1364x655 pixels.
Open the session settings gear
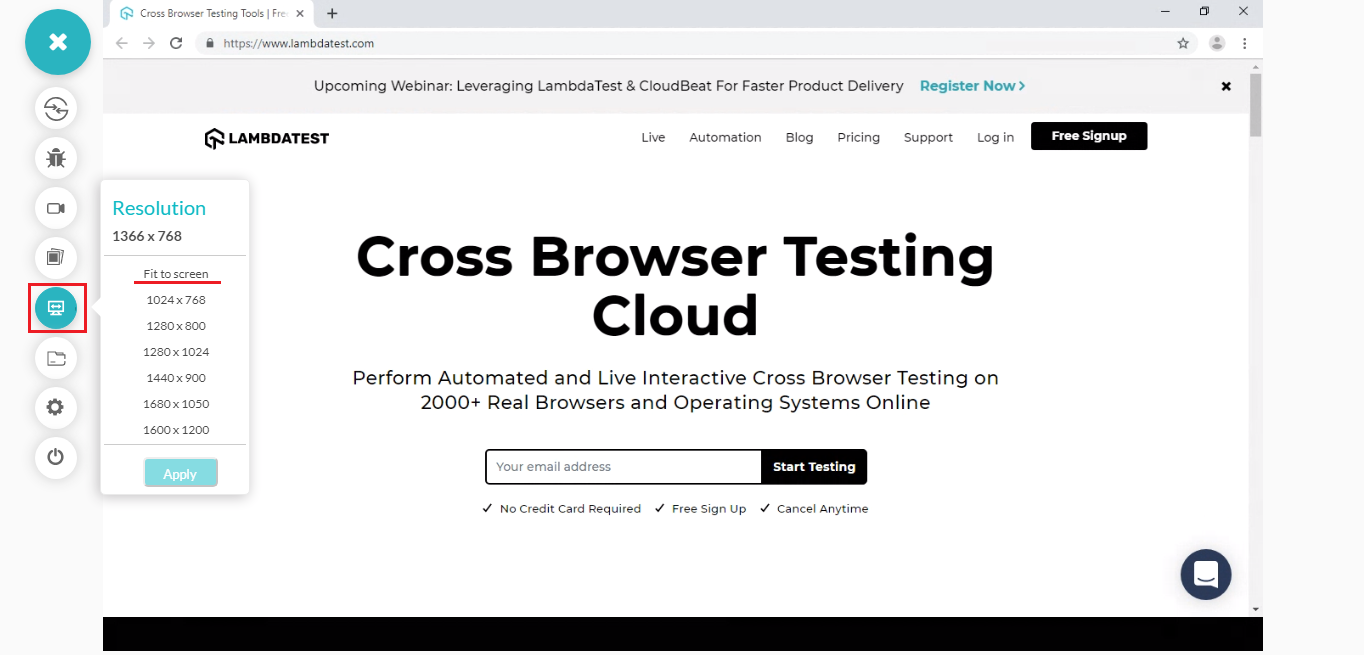coord(56,407)
